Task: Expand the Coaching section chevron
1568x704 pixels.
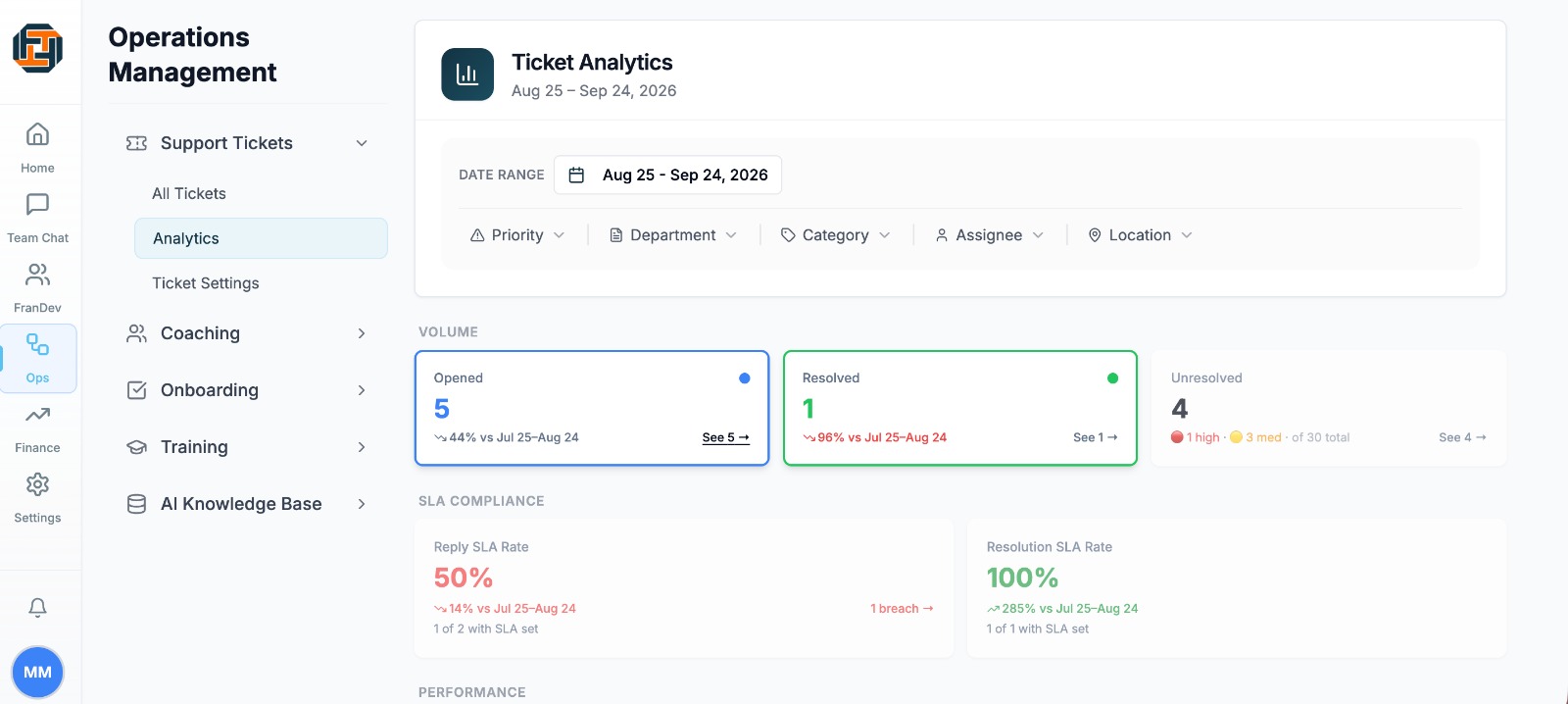Action: (362, 333)
